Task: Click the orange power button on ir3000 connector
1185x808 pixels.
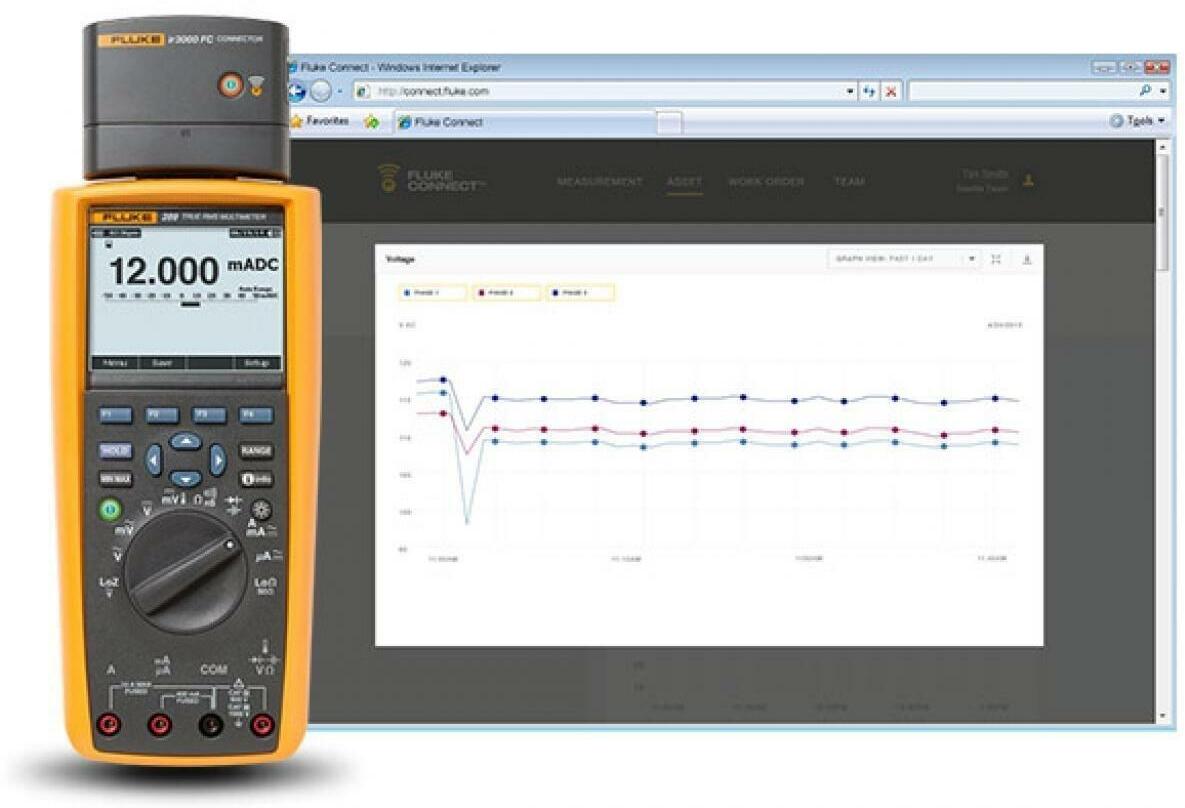Action: [231, 85]
